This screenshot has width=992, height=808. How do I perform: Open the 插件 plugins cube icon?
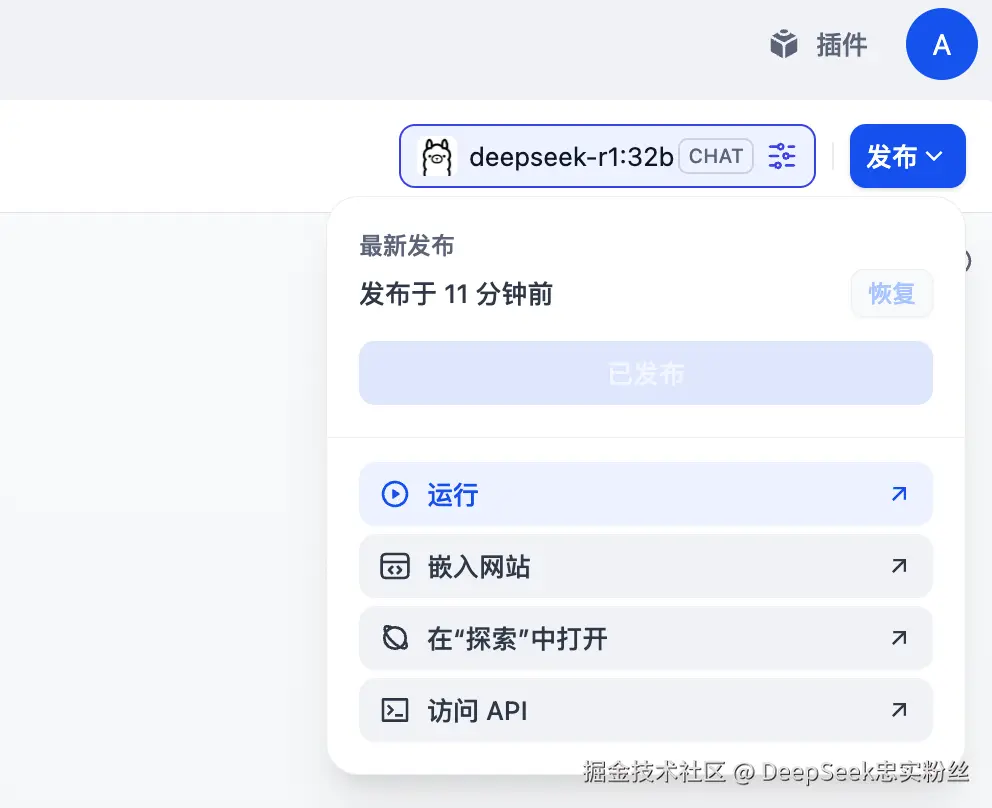[783, 44]
